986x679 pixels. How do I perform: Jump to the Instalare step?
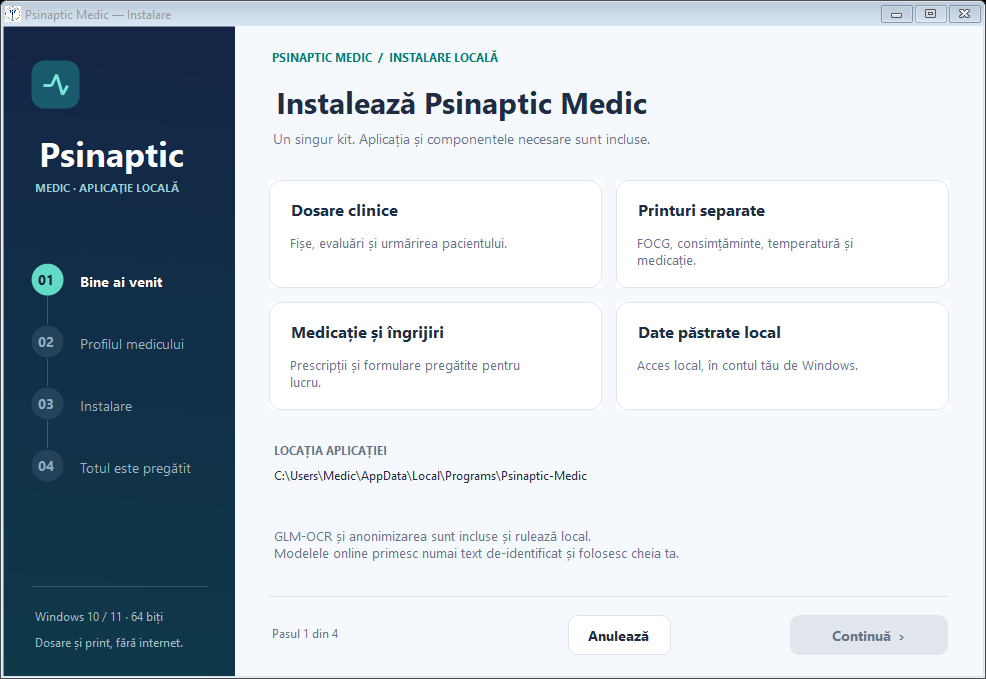[x=106, y=406]
